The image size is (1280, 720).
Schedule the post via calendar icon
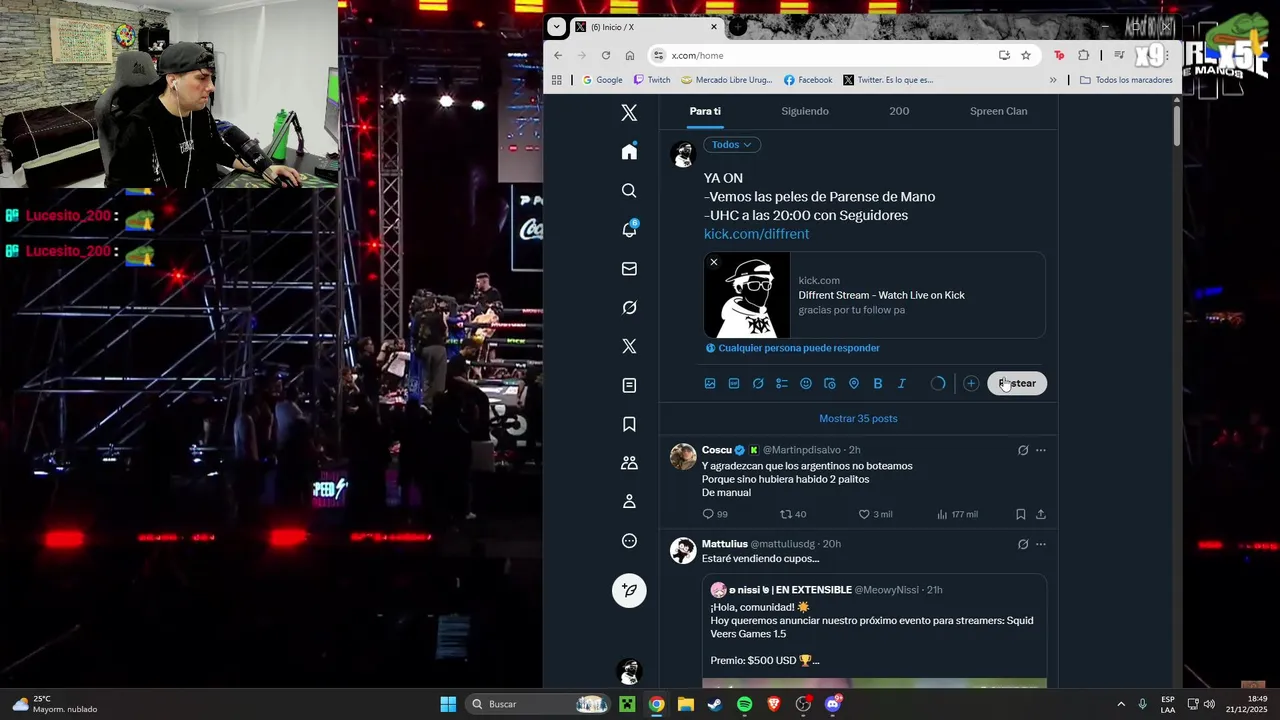830,383
